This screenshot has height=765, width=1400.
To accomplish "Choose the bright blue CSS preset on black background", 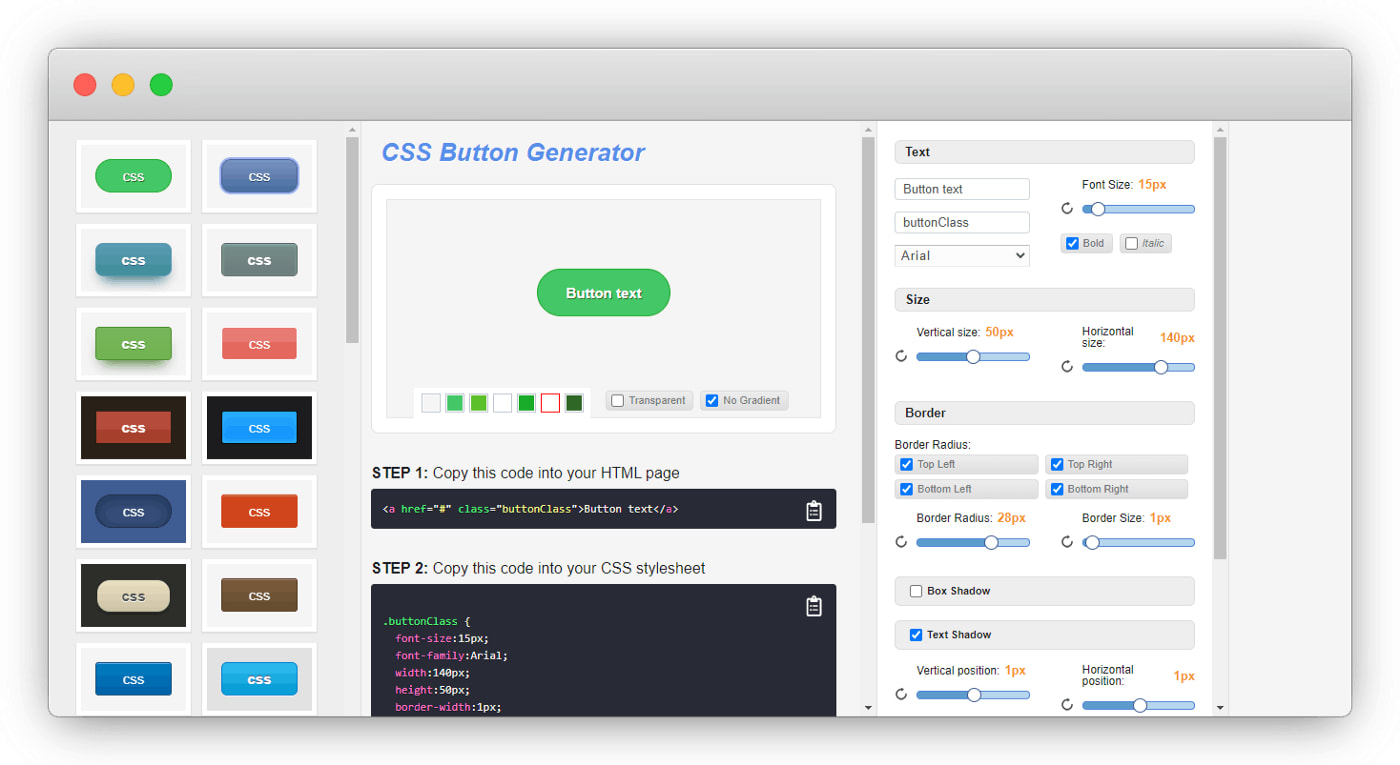I will pyautogui.click(x=259, y=428).
